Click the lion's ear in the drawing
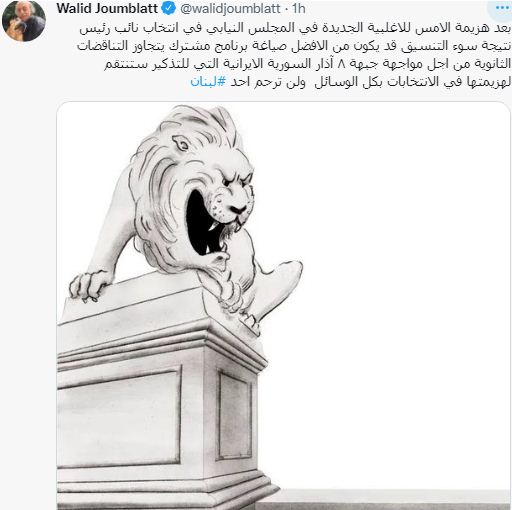Screen dimensions: 512x510 (x=182, y=143)
